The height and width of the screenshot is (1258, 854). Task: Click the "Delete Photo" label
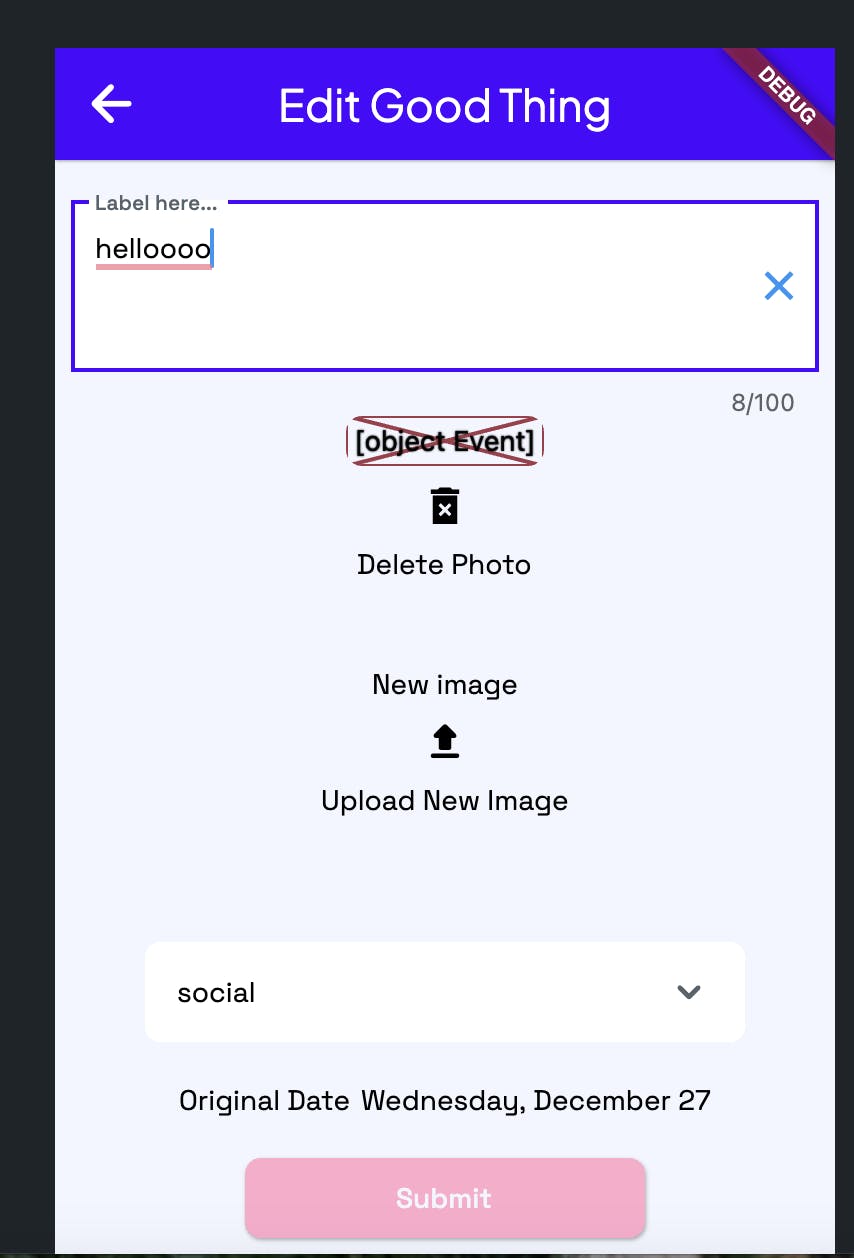click(x=444, y=565)
